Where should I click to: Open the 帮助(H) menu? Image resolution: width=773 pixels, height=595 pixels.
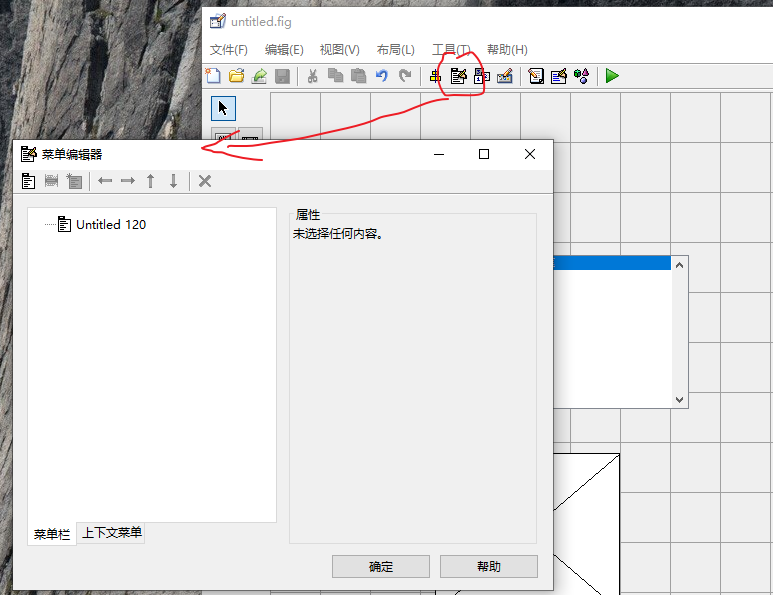[507, 50]
